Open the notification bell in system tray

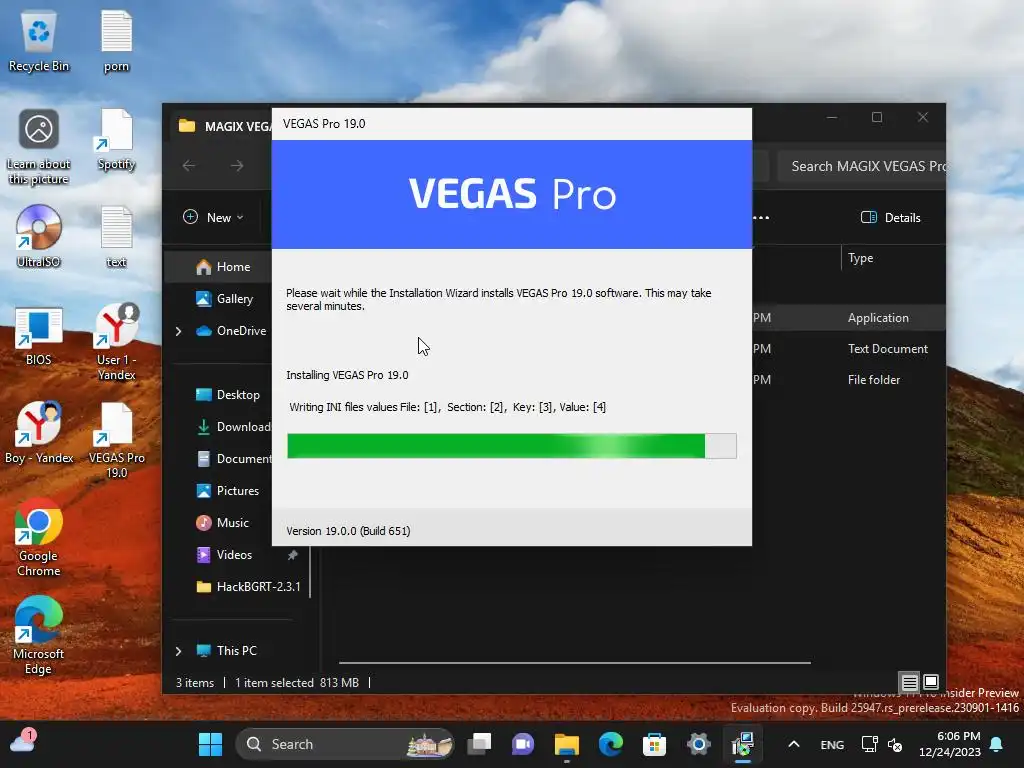coord(997,744)
